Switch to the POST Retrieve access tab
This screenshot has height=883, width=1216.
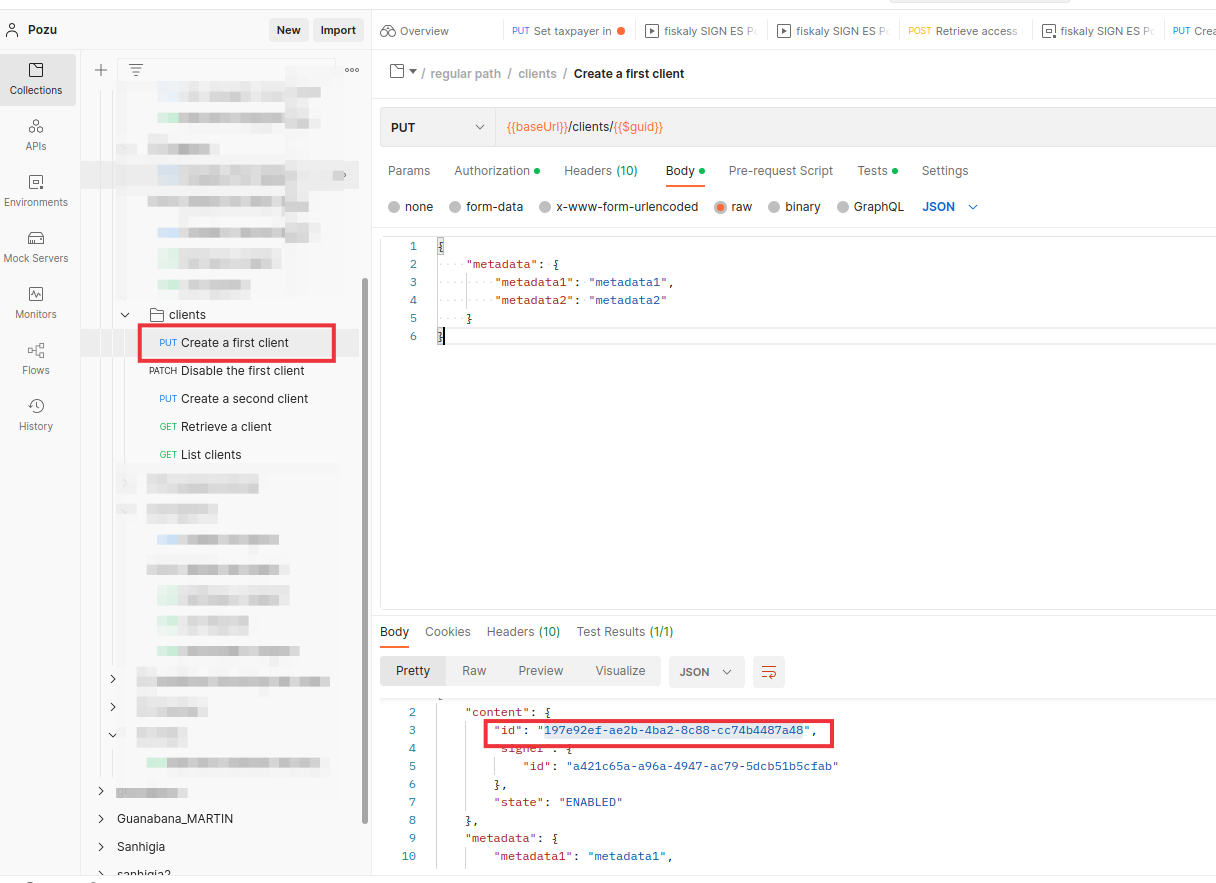pyautogui.click(x=963, y=31)
